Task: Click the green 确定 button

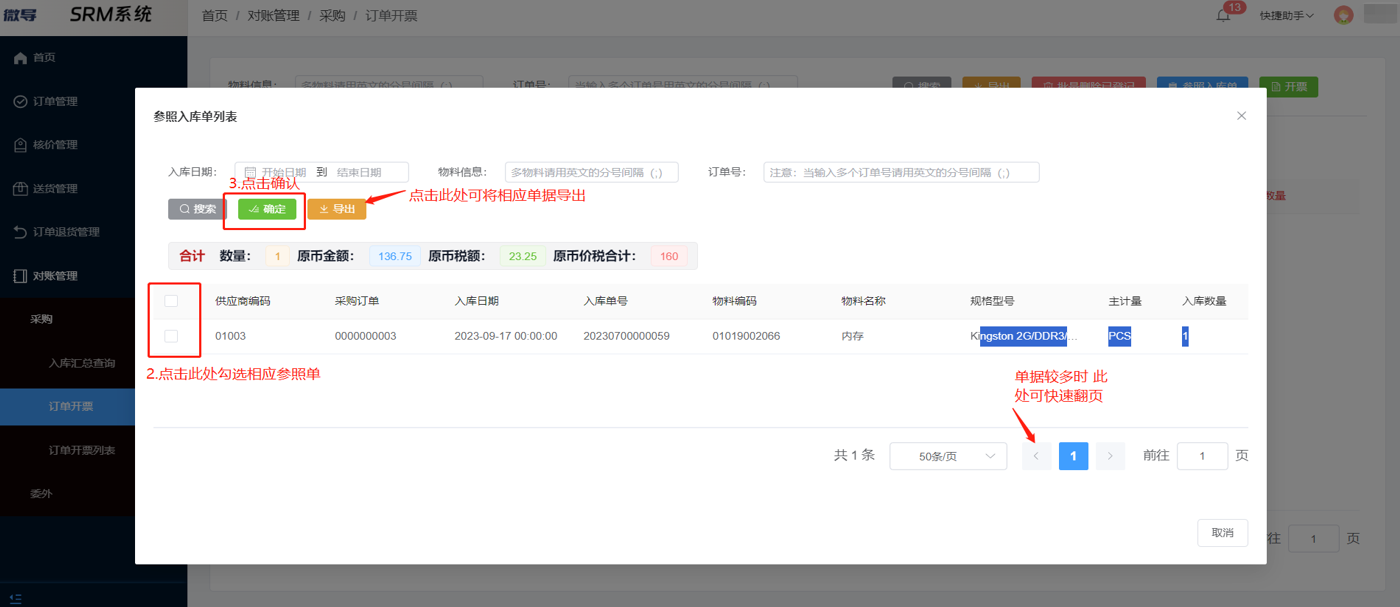Action: (267, 209)
